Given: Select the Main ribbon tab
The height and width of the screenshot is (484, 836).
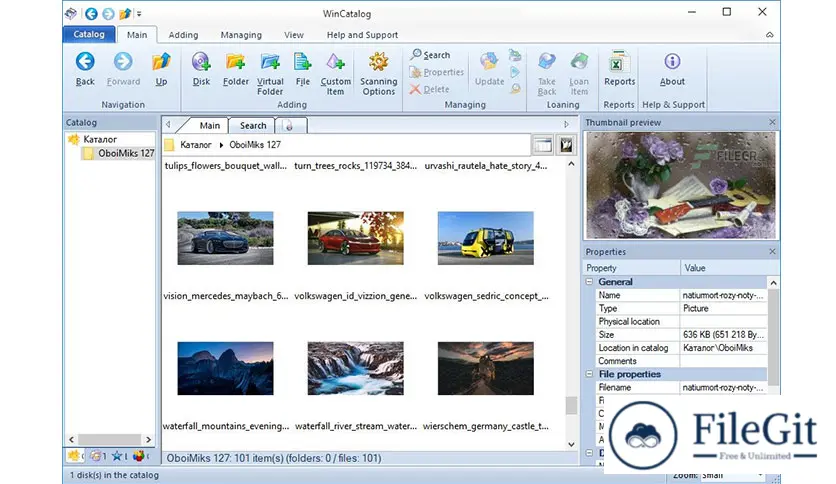Looking at the screenshot, I should [x=136, y=35].
